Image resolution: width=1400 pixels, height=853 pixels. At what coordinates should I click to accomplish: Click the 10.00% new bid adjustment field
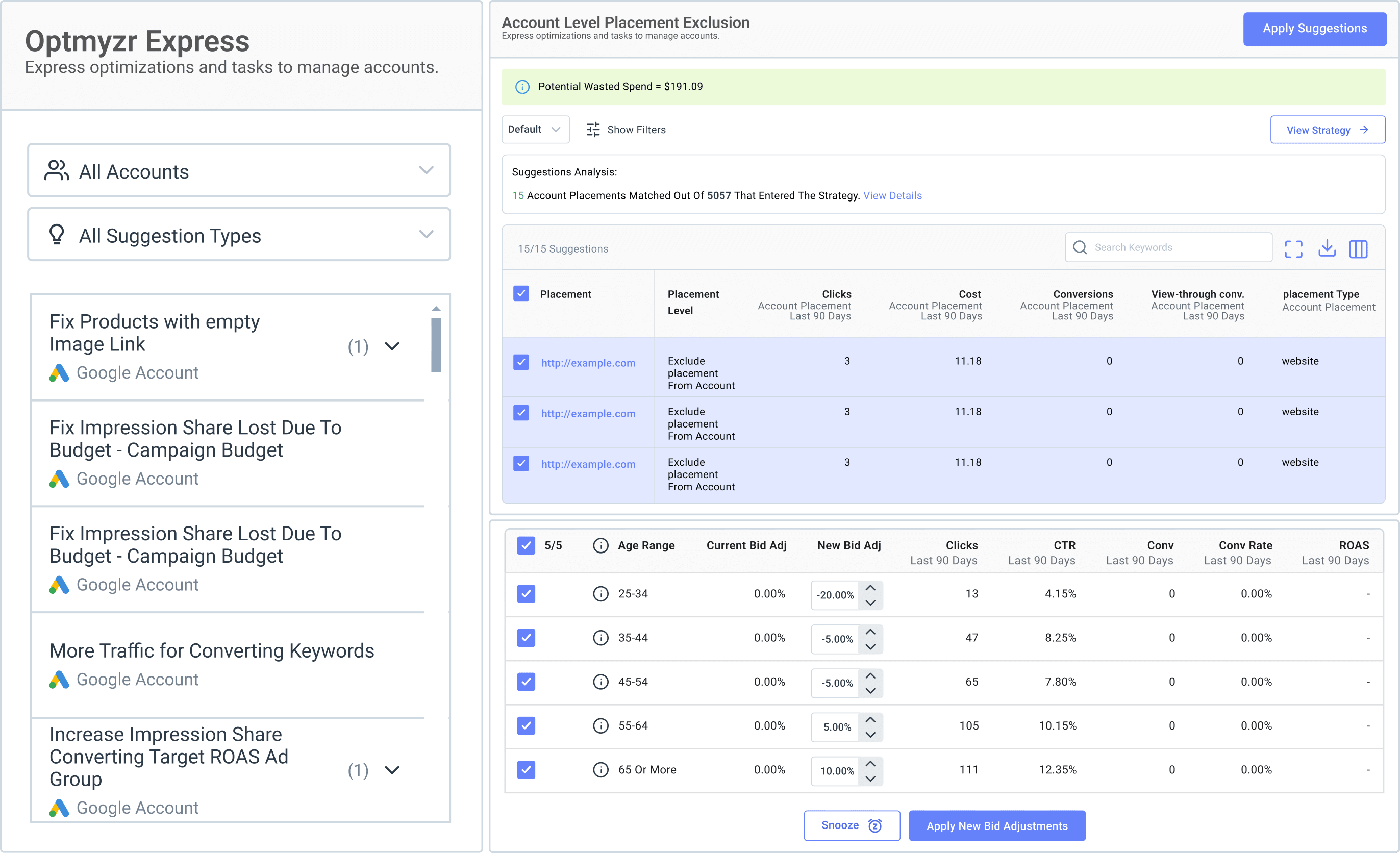pos(835,771)
